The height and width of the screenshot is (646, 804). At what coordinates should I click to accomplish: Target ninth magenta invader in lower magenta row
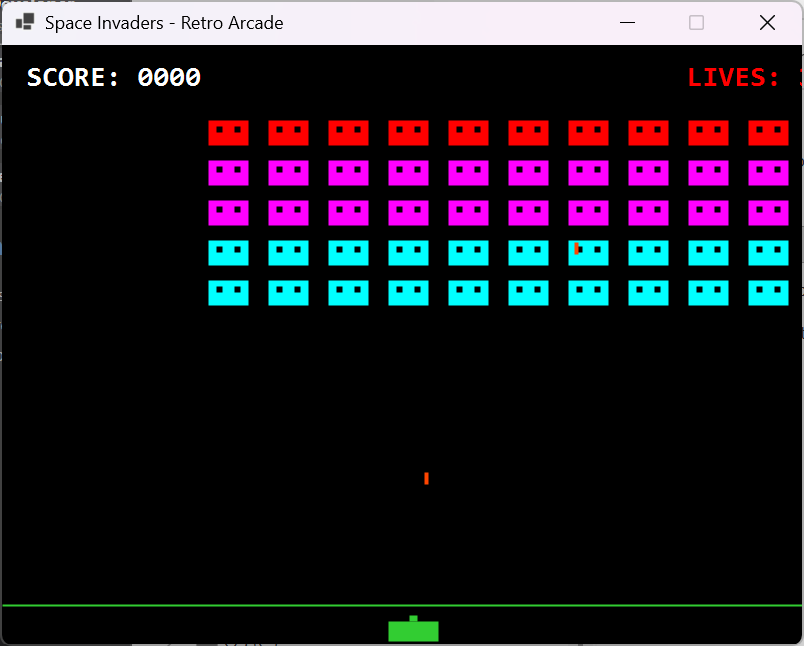click(x=709, y=213)
